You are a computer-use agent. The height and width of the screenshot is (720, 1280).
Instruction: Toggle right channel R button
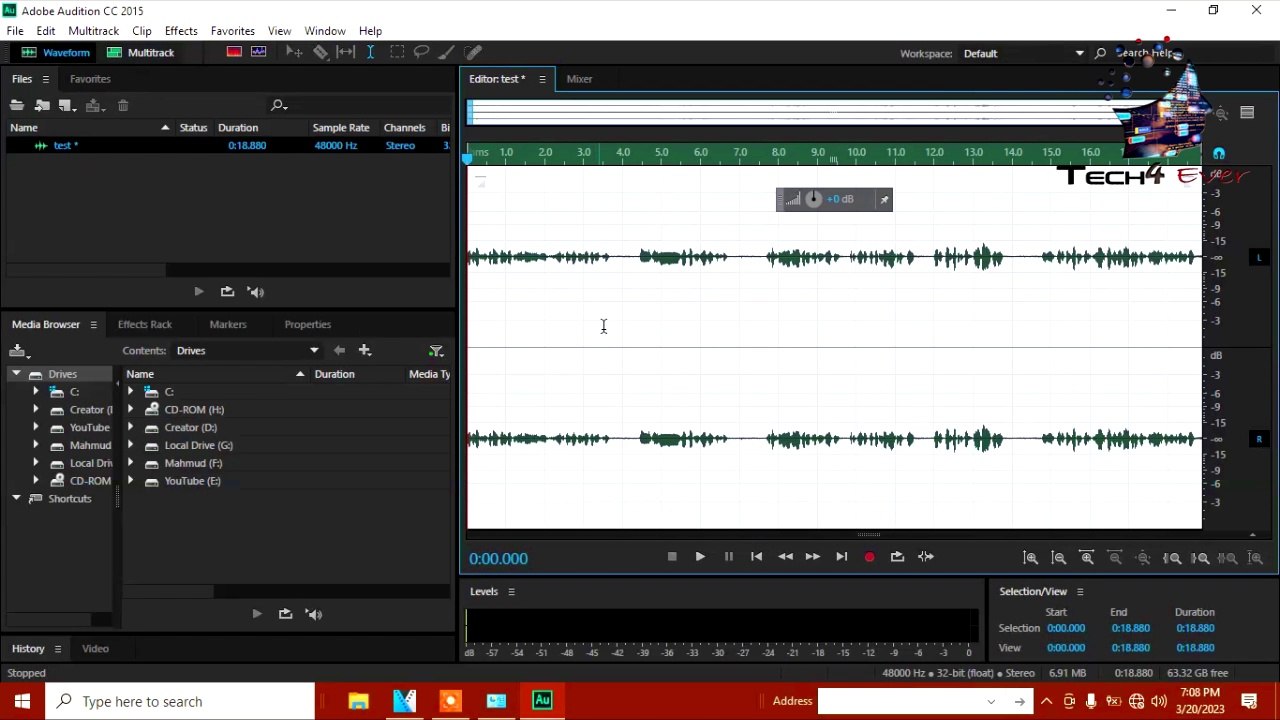tap(1259, 439)
